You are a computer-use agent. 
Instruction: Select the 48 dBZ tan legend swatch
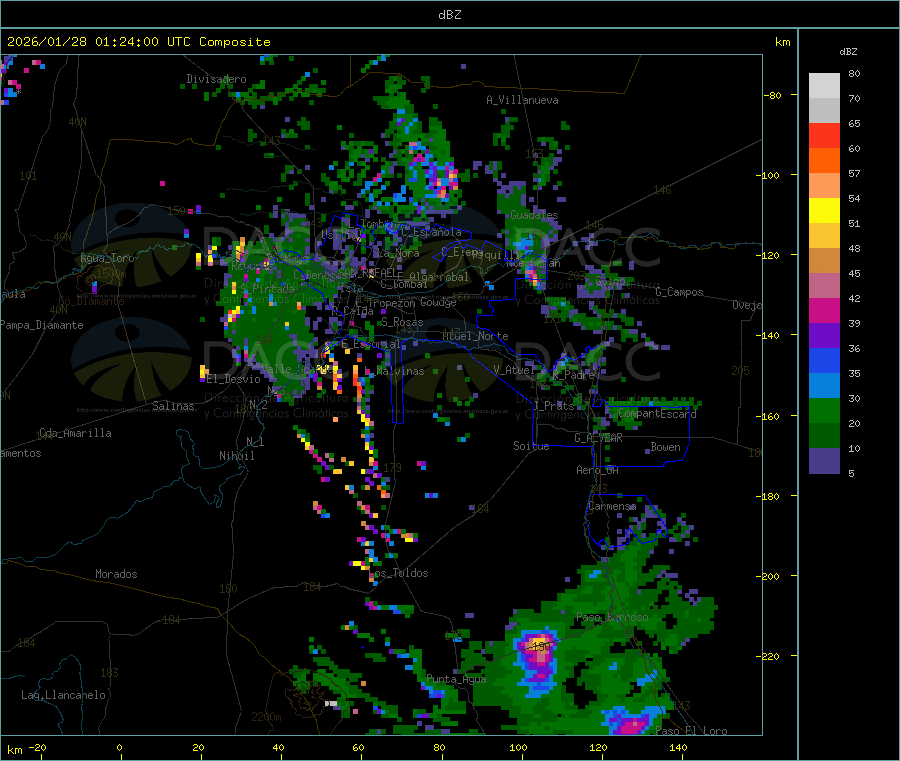tap(824, 261)
